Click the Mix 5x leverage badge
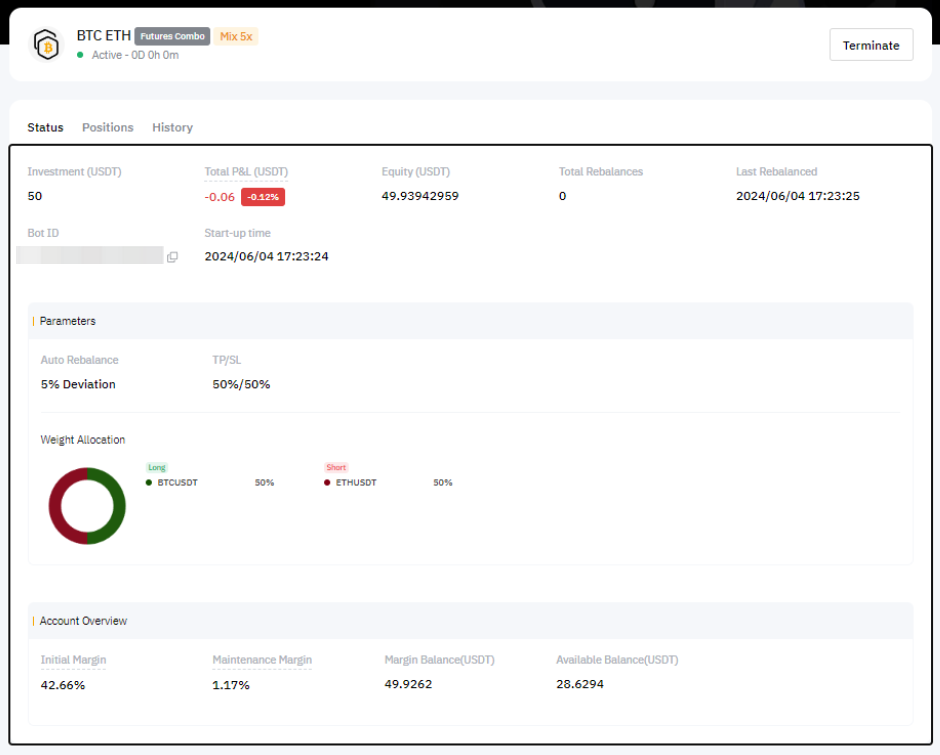The height and width of the screenshot is (755, 940). point(236,36)
